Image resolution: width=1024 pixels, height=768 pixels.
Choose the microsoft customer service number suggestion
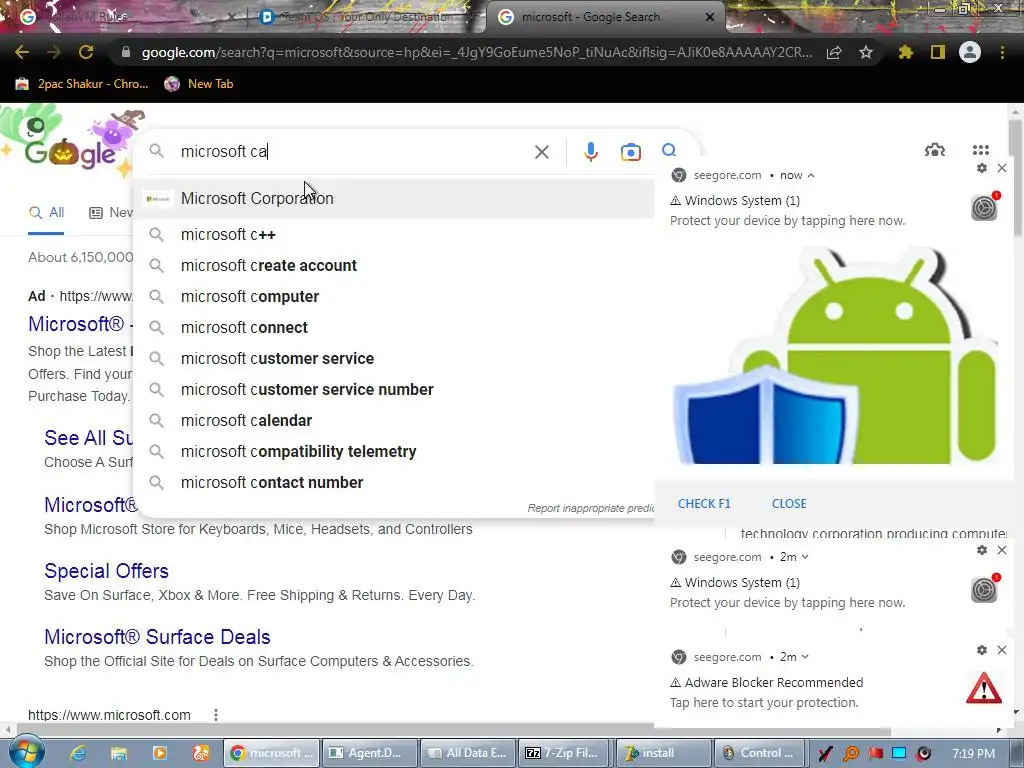[394, 390]
